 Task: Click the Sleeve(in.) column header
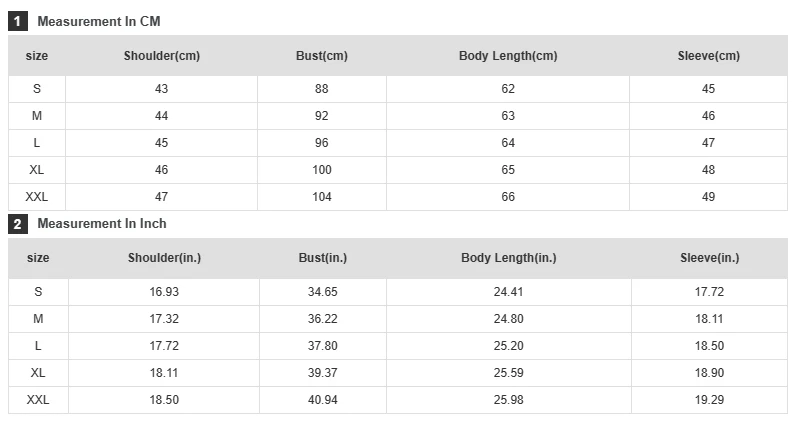710,258
